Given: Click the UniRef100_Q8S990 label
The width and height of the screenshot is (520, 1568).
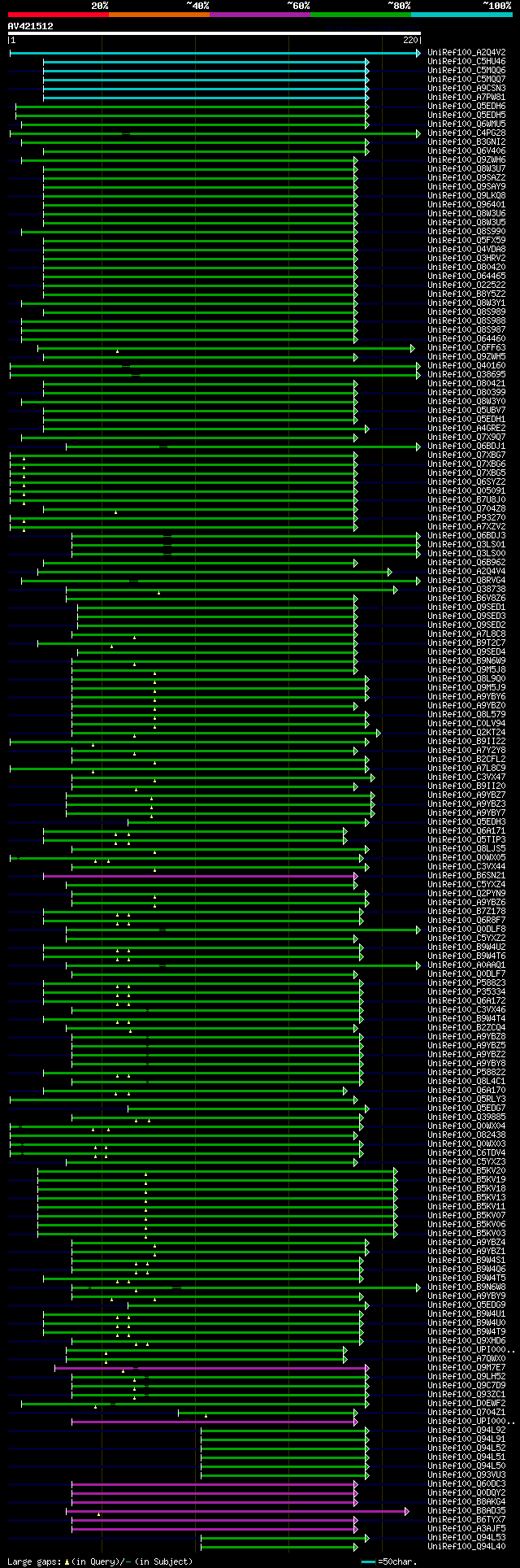Looking at the screenshot, I should tap(466, 232).
